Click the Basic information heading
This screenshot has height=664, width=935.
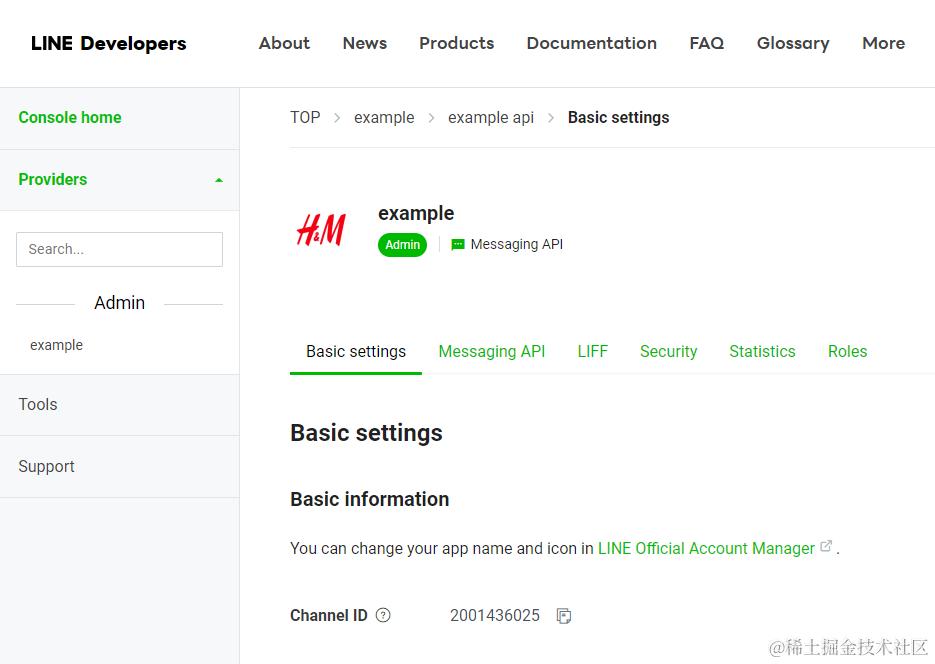click(x=370, y=499)
